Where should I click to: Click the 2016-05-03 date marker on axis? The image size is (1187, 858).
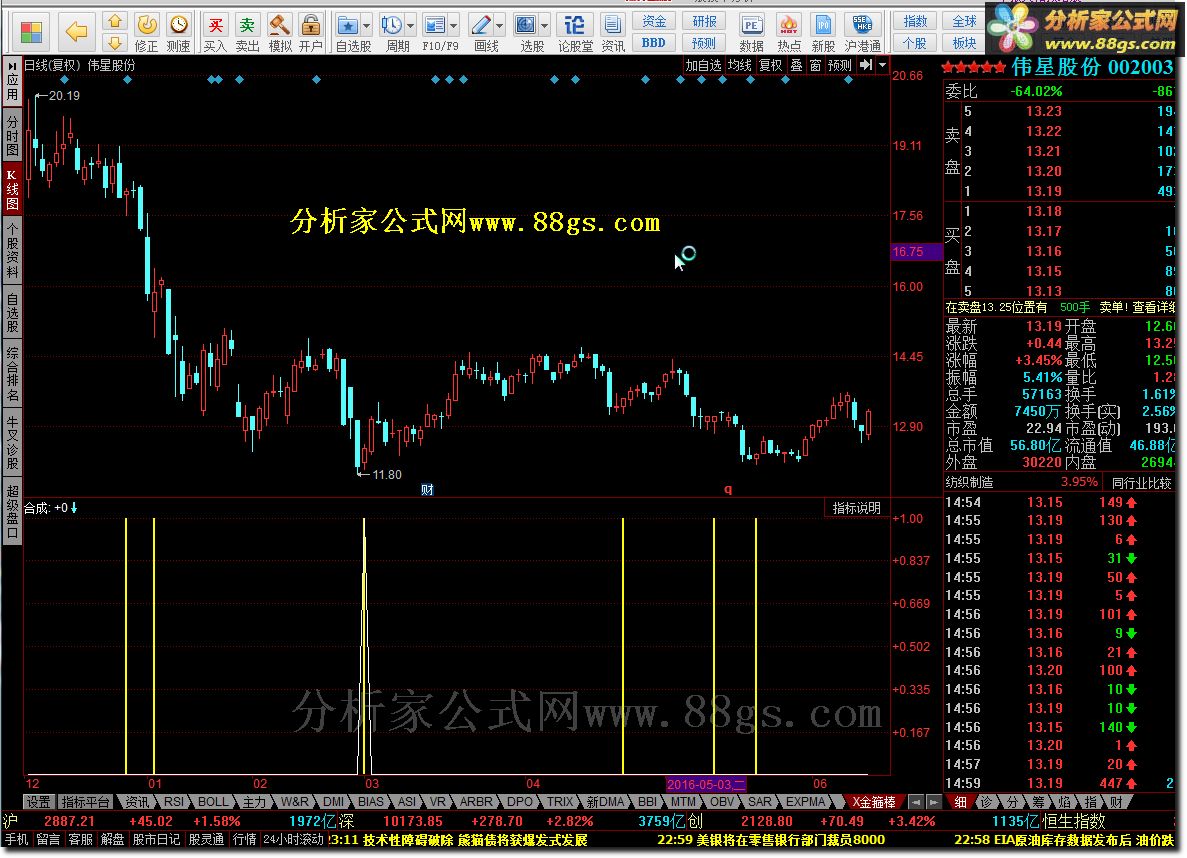click(x=706, y=784)
